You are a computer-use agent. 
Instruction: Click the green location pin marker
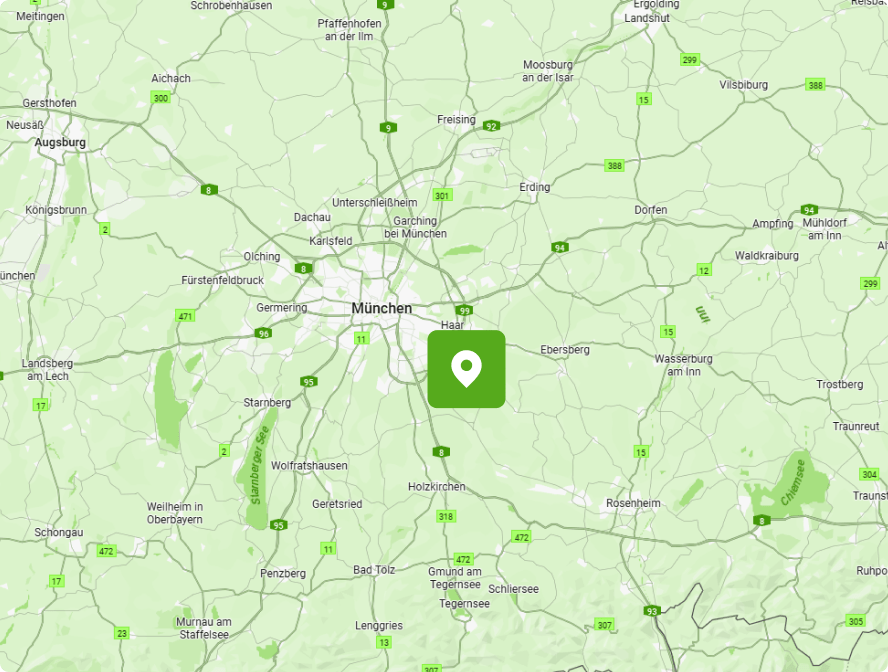[x=466, y=369]
